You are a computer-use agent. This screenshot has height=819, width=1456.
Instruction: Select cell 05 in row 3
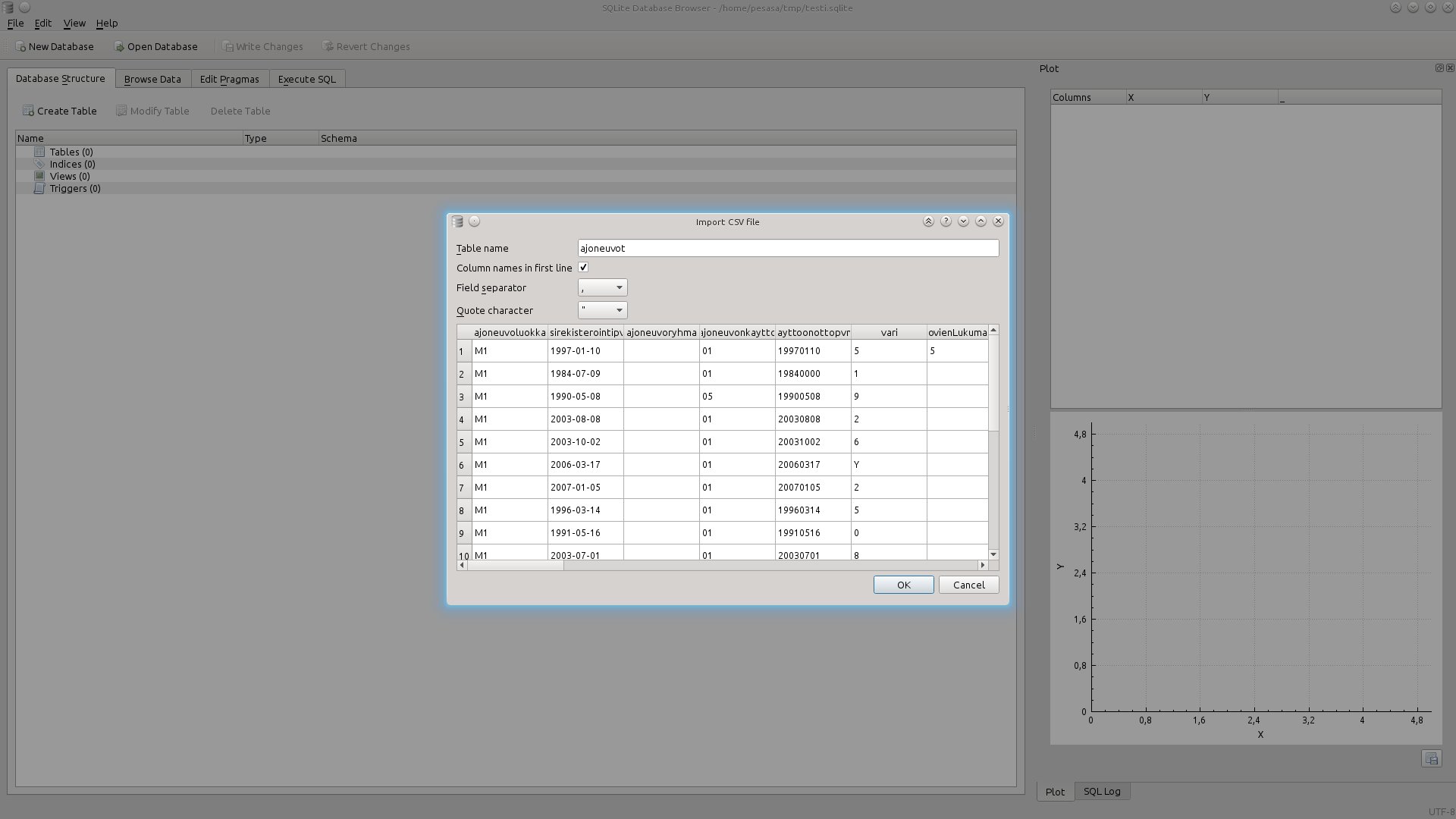click(737, 397)
